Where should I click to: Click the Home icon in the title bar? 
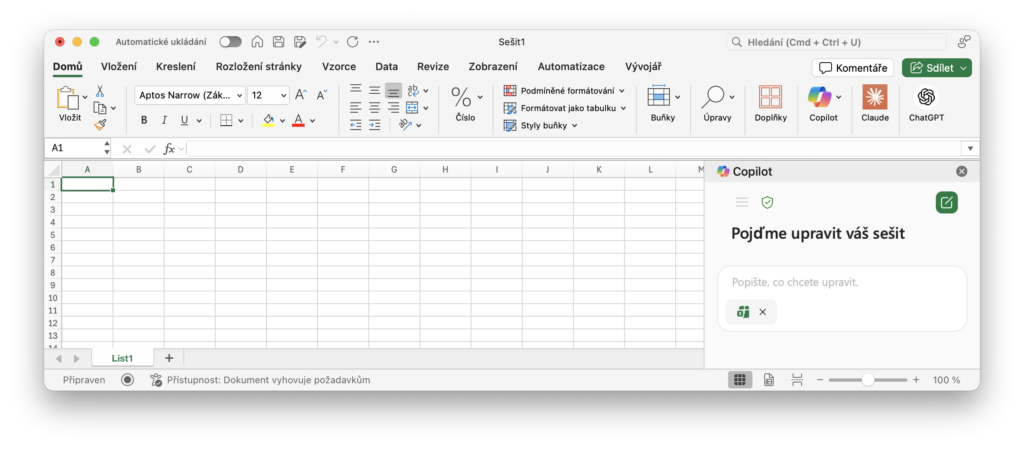(257, 42)
